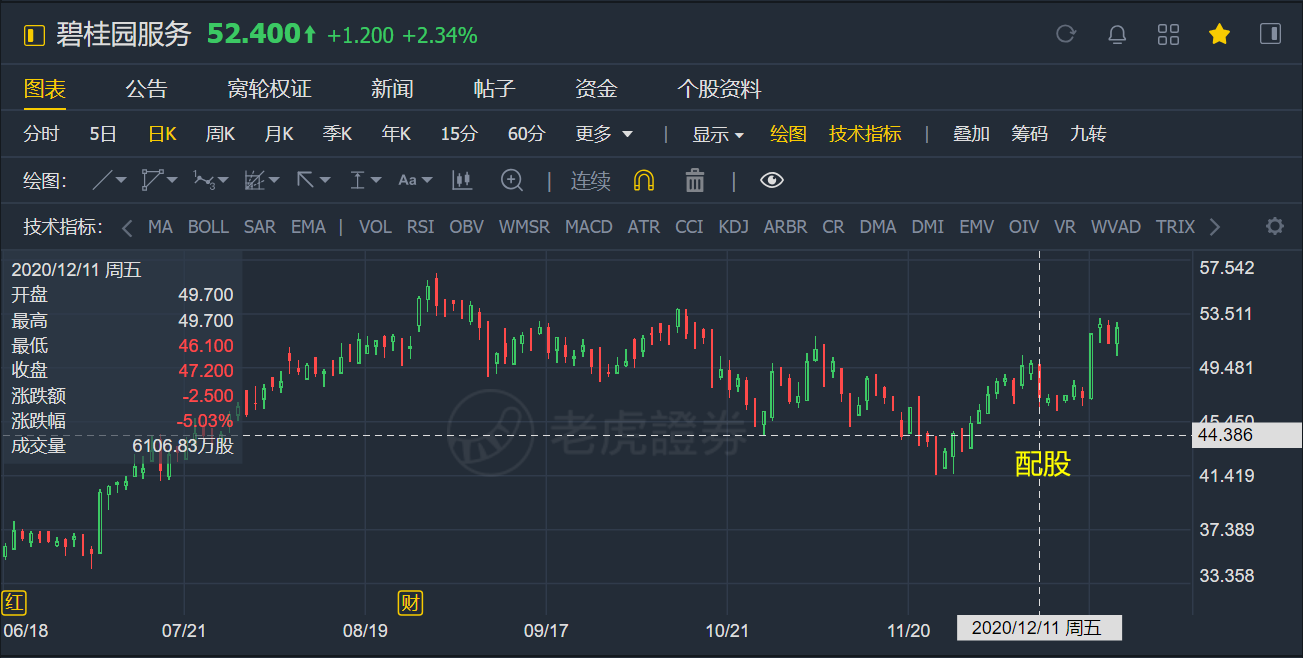Toggle the 绘图 drawing toolbar
Screen dimensions: 1303x658
pos(788,134)
